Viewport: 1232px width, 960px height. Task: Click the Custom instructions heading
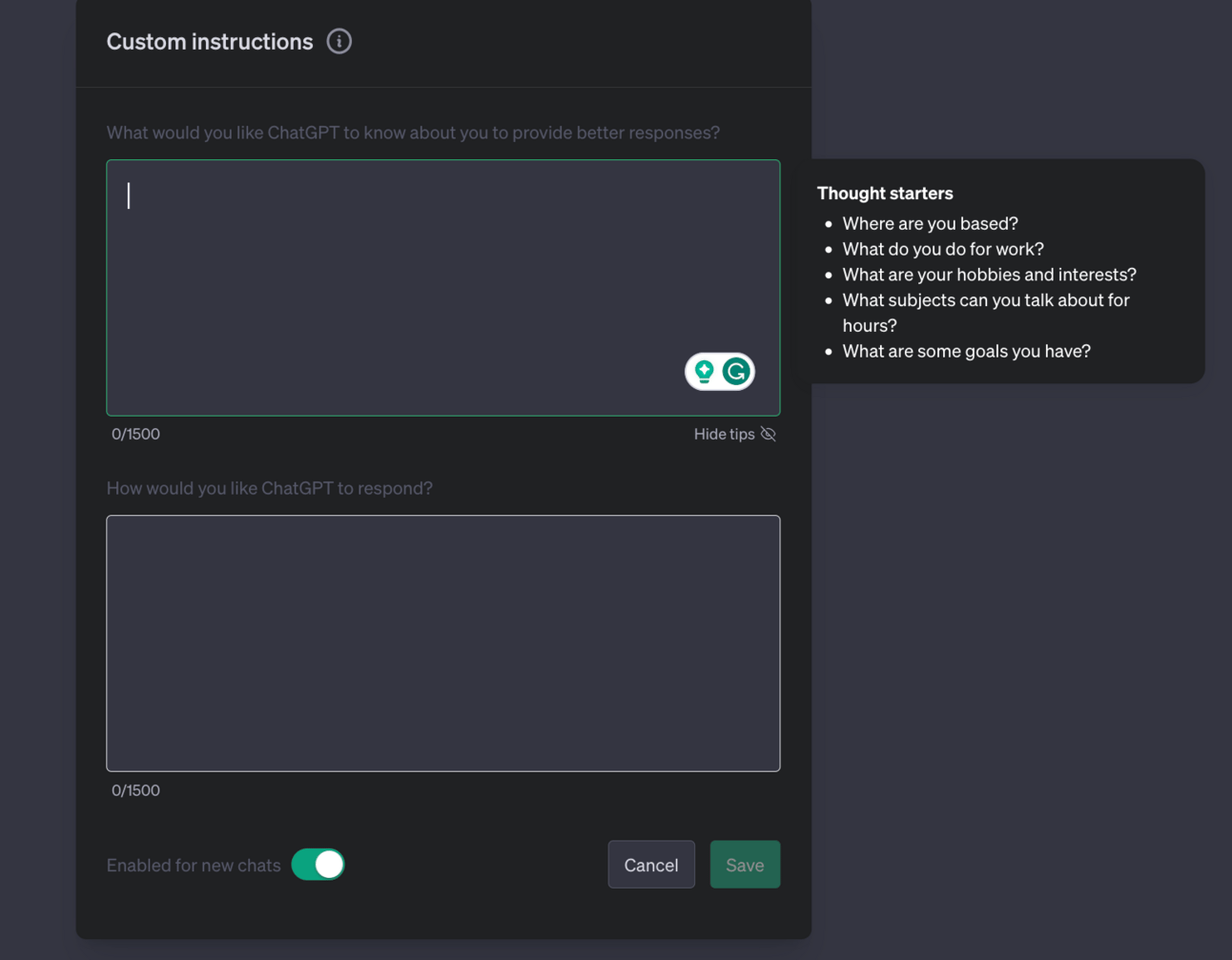pyautogui.click(x=210, y=42)
